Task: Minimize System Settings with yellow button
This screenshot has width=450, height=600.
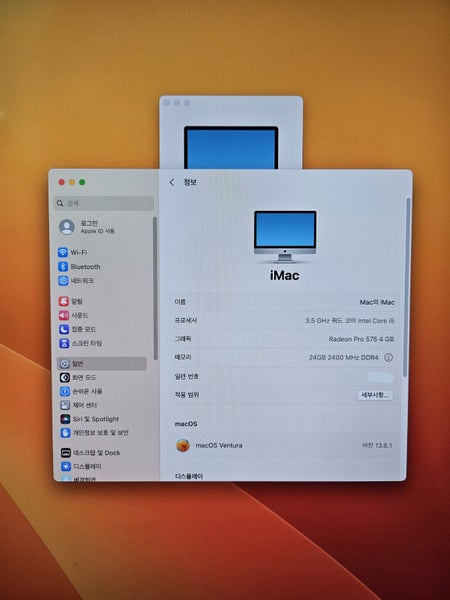Action: point(72,182)
